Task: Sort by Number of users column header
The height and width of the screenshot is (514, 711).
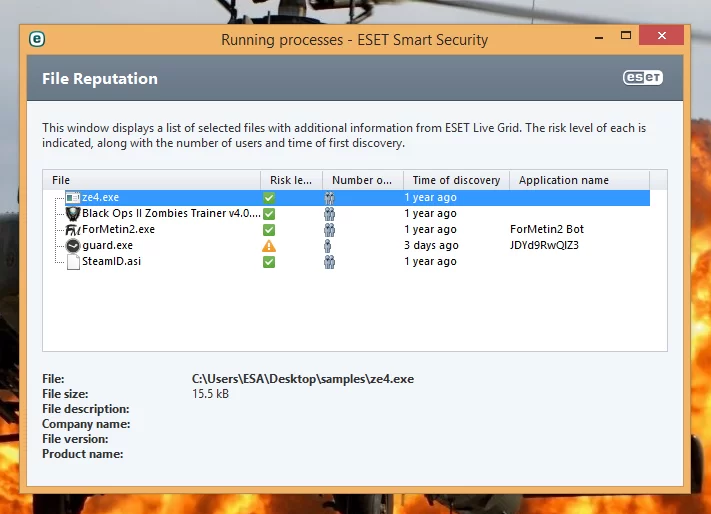Action: point(363,180)
